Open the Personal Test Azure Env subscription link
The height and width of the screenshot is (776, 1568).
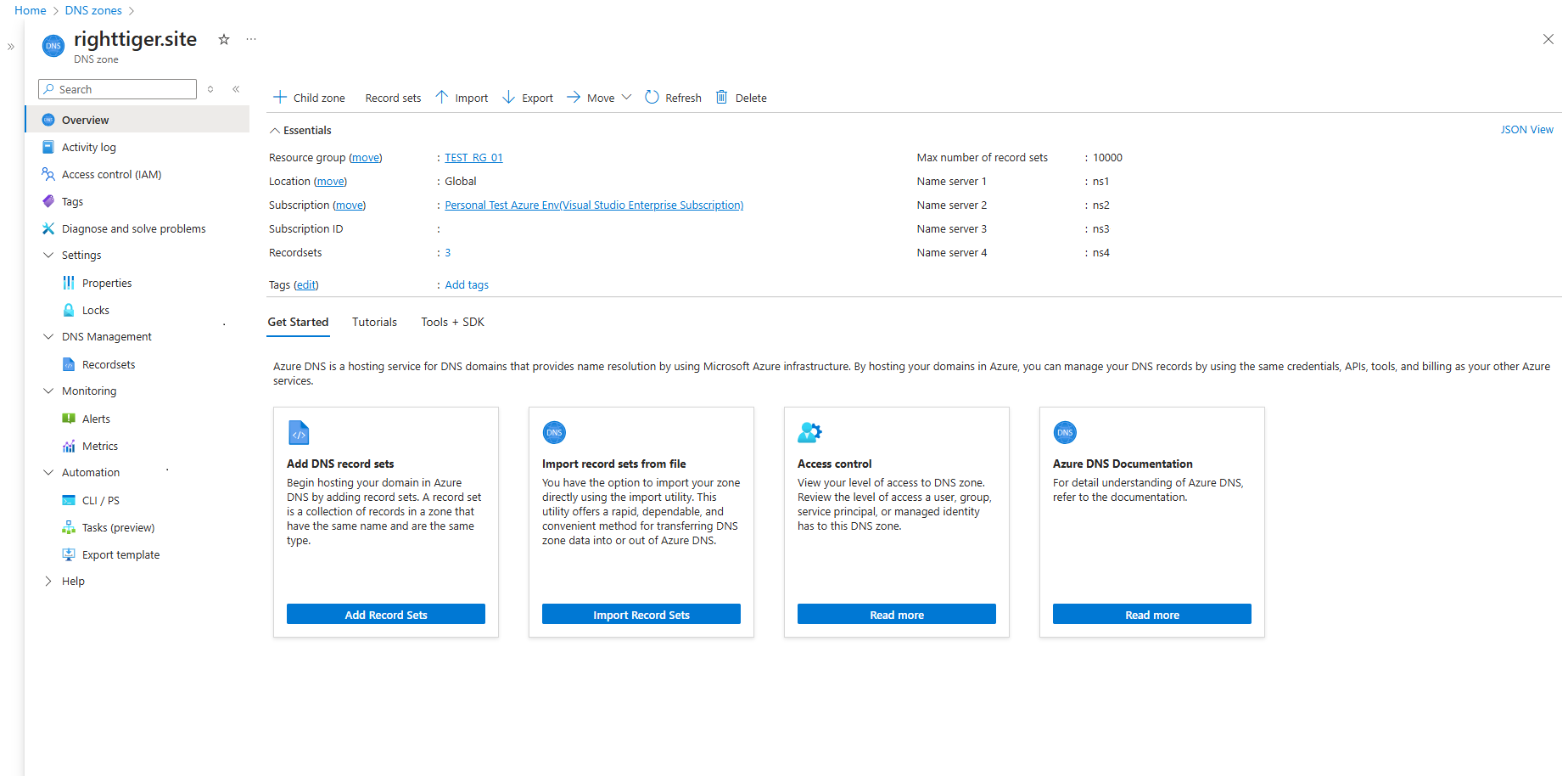[x=594, y=205]
